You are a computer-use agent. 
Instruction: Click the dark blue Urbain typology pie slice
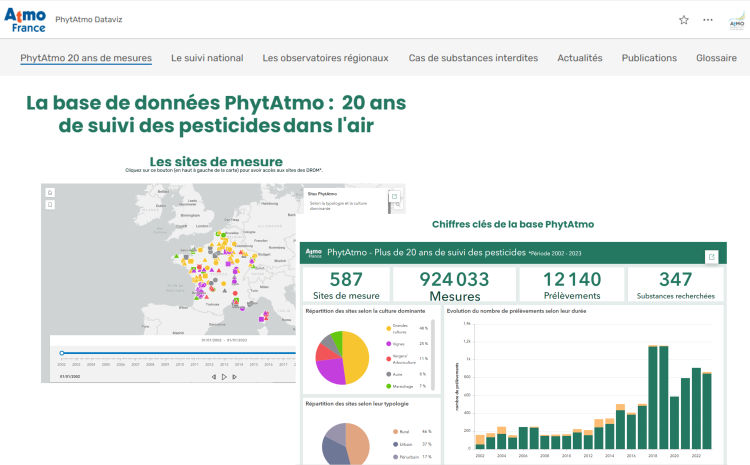[x=334, y=452]
